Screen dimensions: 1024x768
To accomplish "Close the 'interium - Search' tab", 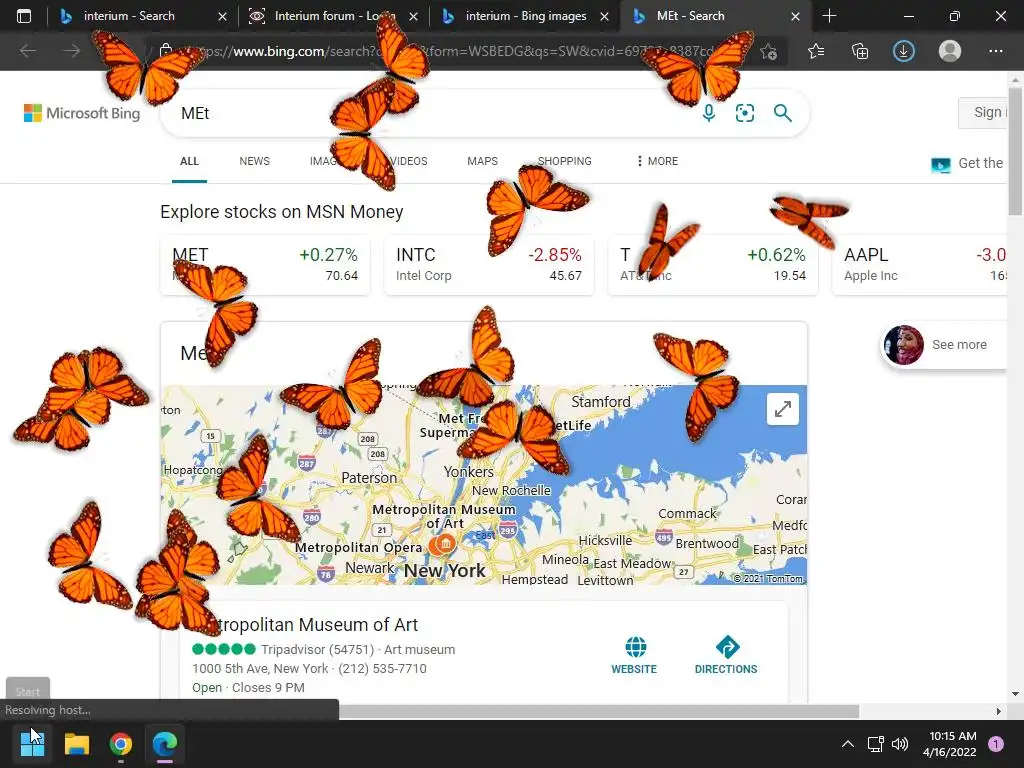I will click(222, 16).
